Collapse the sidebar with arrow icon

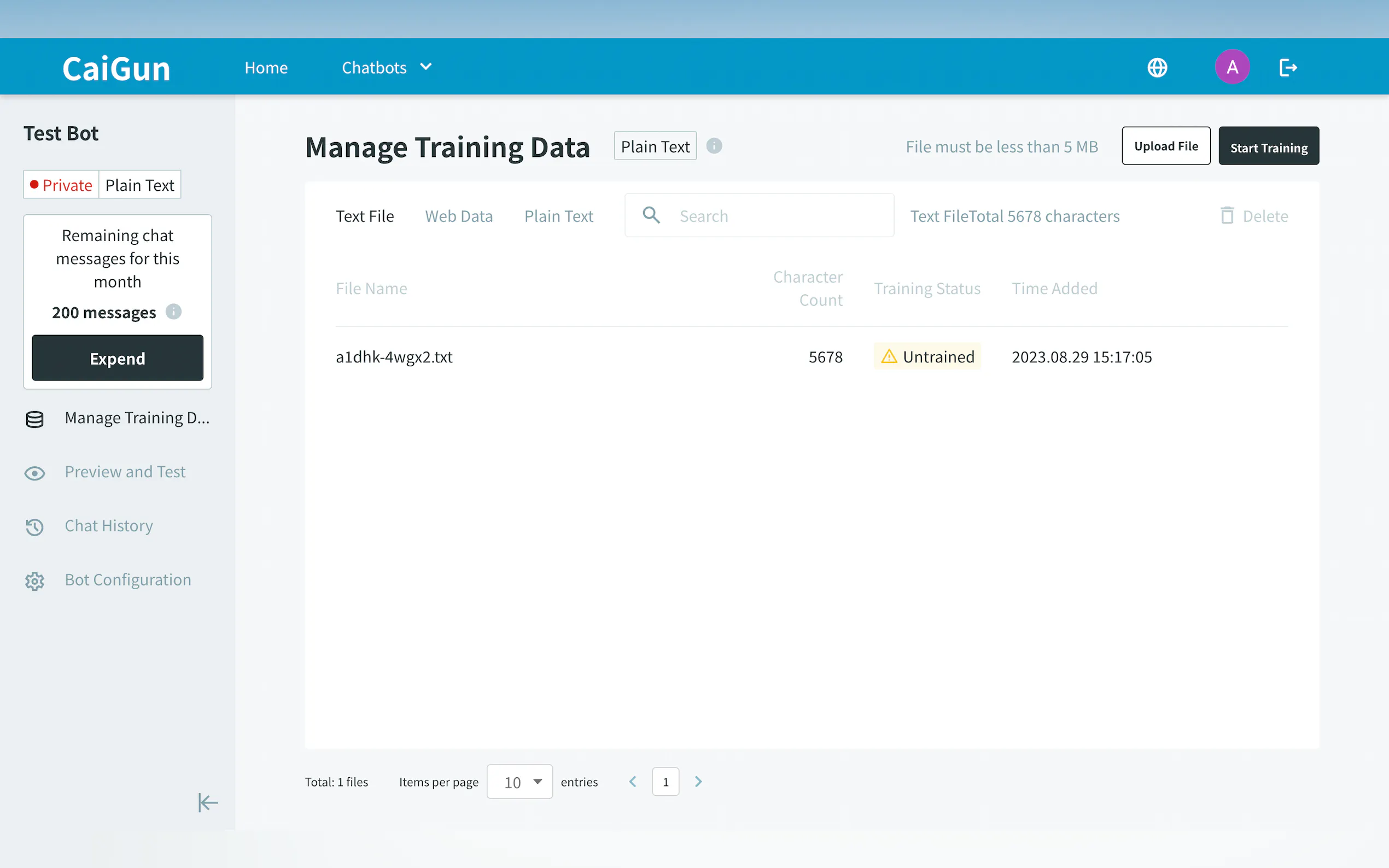click(207, 802)
